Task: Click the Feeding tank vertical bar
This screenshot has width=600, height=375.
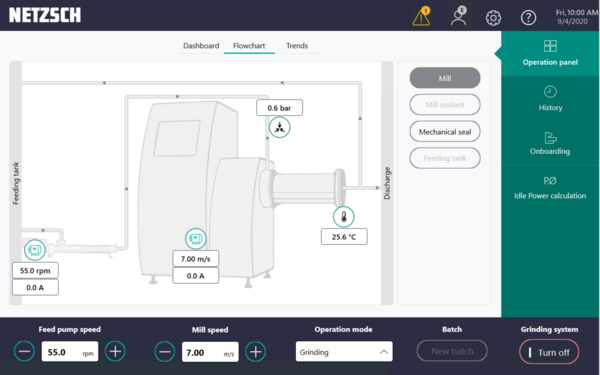Action: click(x=16, y=183)
